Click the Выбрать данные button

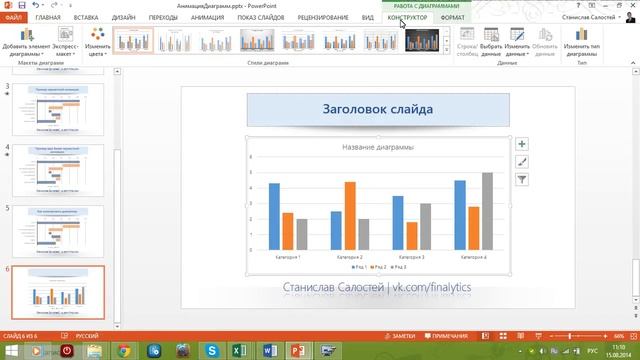pos(491,42)
